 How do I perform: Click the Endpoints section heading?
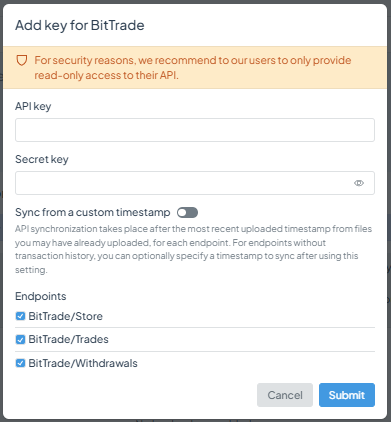[41, 296]
